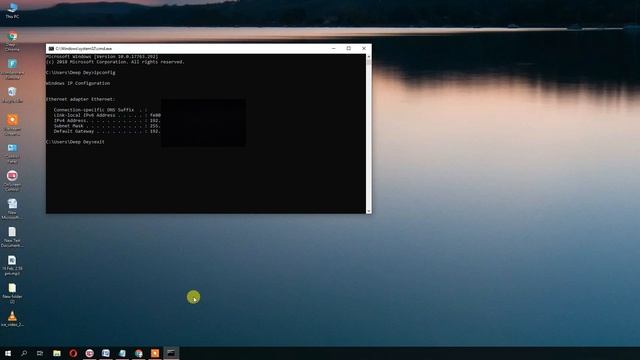The image size is (640, 360).
Task: Switch to the red circular app on the taskbar
Action: [x=89, y=353]
